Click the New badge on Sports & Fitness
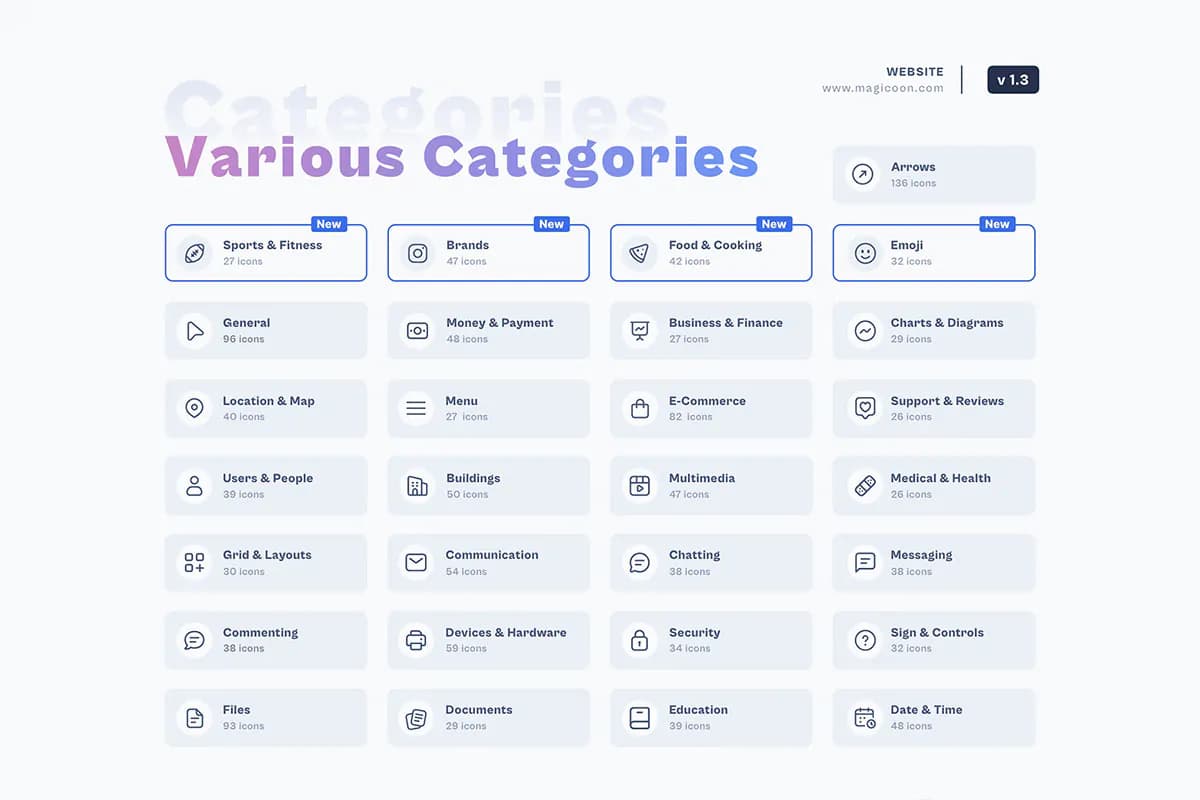This screenshot has width=1200, height=800. coord(329,224)
